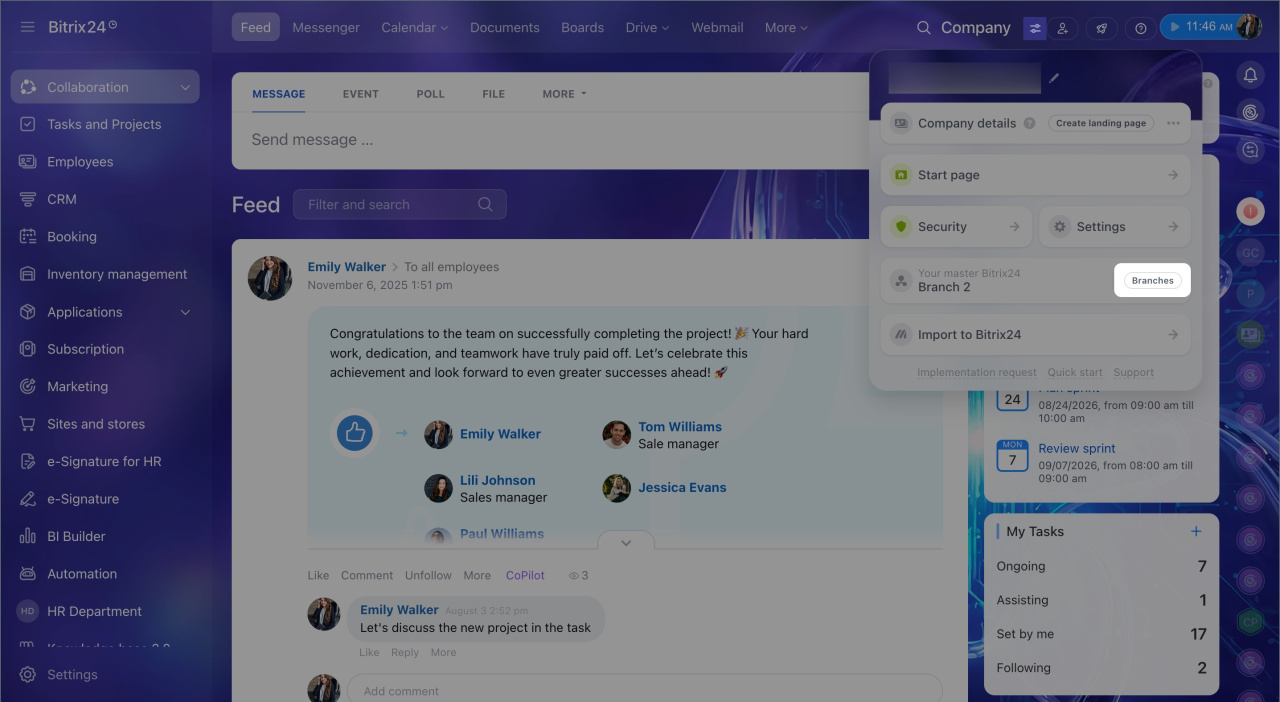The image size is (1280, 702).
Task: Open the GC chat avatar in right bar
Action: tap(1250, 253)
